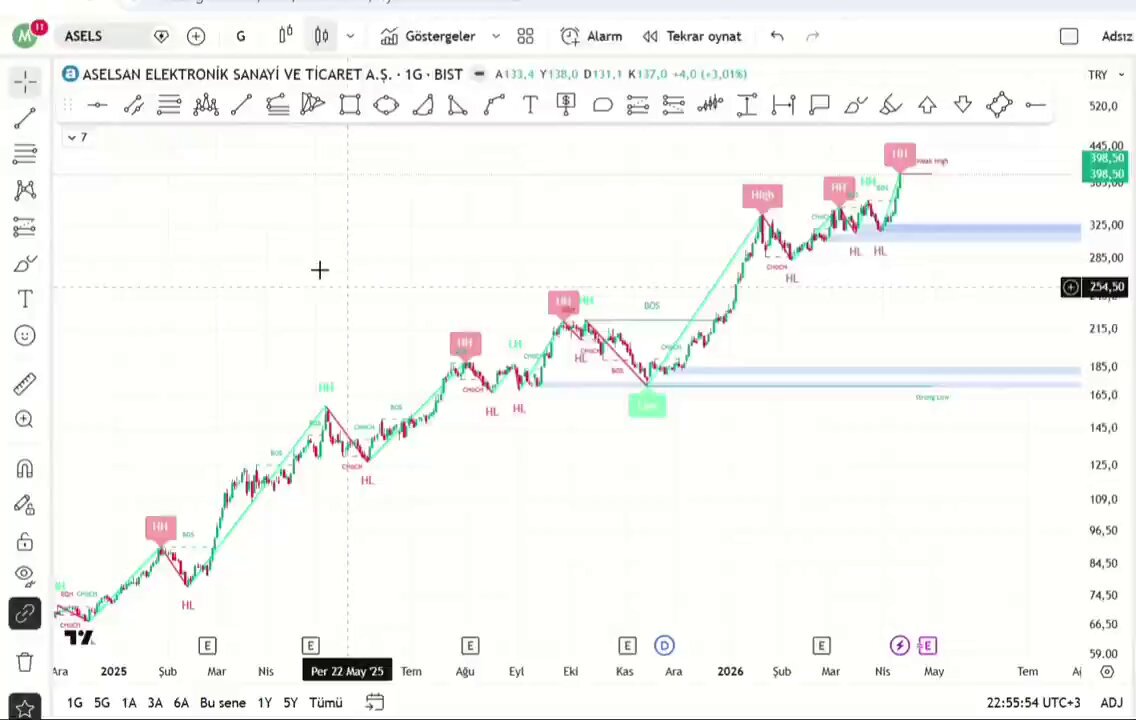Image resolution: width=1136 pixels, height=720 pixels.
Task: Select the price label dollar sign tool
Action: point(566,105)
